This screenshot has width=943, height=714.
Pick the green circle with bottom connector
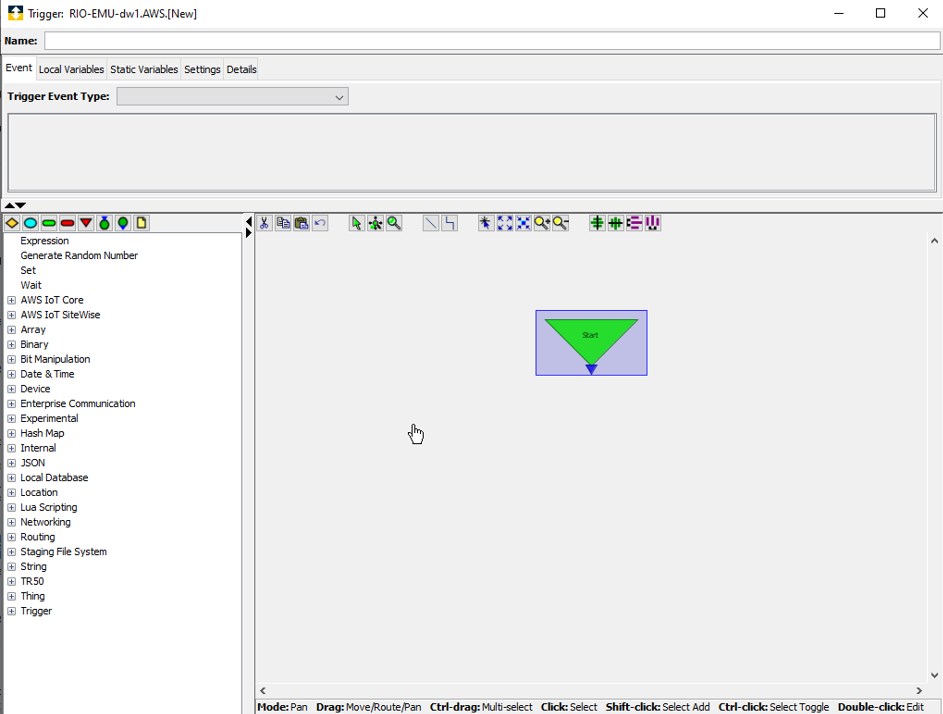[123, 223]
